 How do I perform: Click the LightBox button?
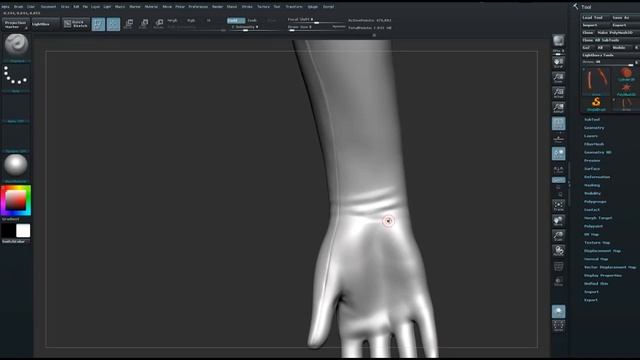(x=45, y=24)
